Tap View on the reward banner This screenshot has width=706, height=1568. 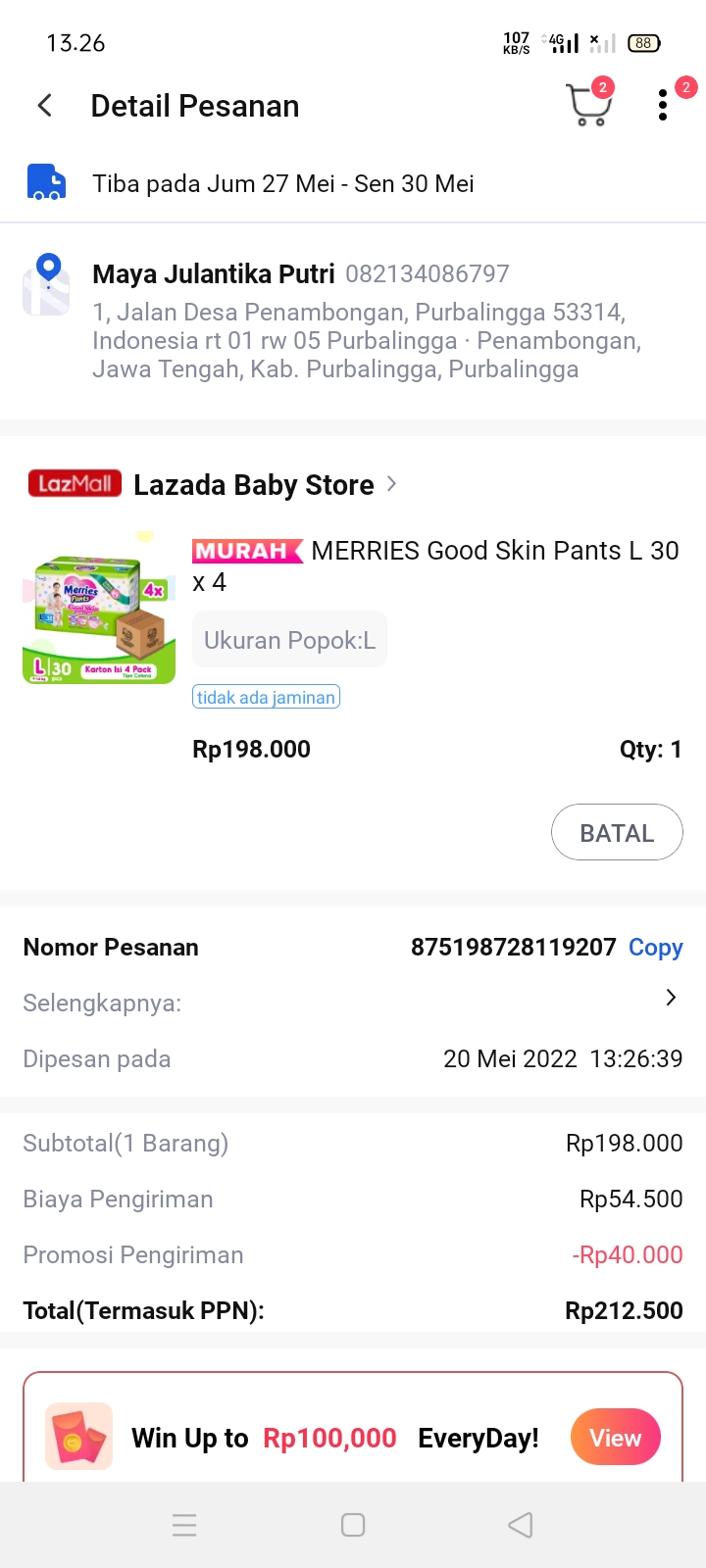coord(615,1437)
